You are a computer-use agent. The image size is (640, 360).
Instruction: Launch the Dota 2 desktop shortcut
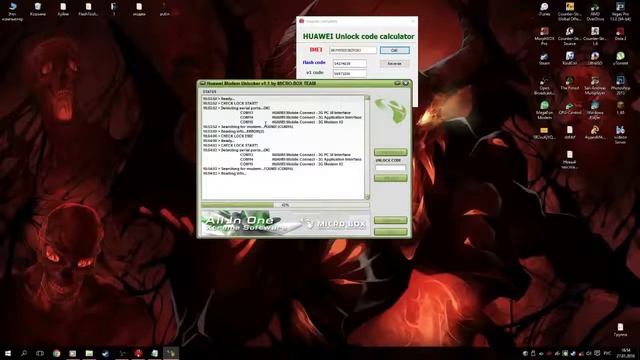[620, 32]
